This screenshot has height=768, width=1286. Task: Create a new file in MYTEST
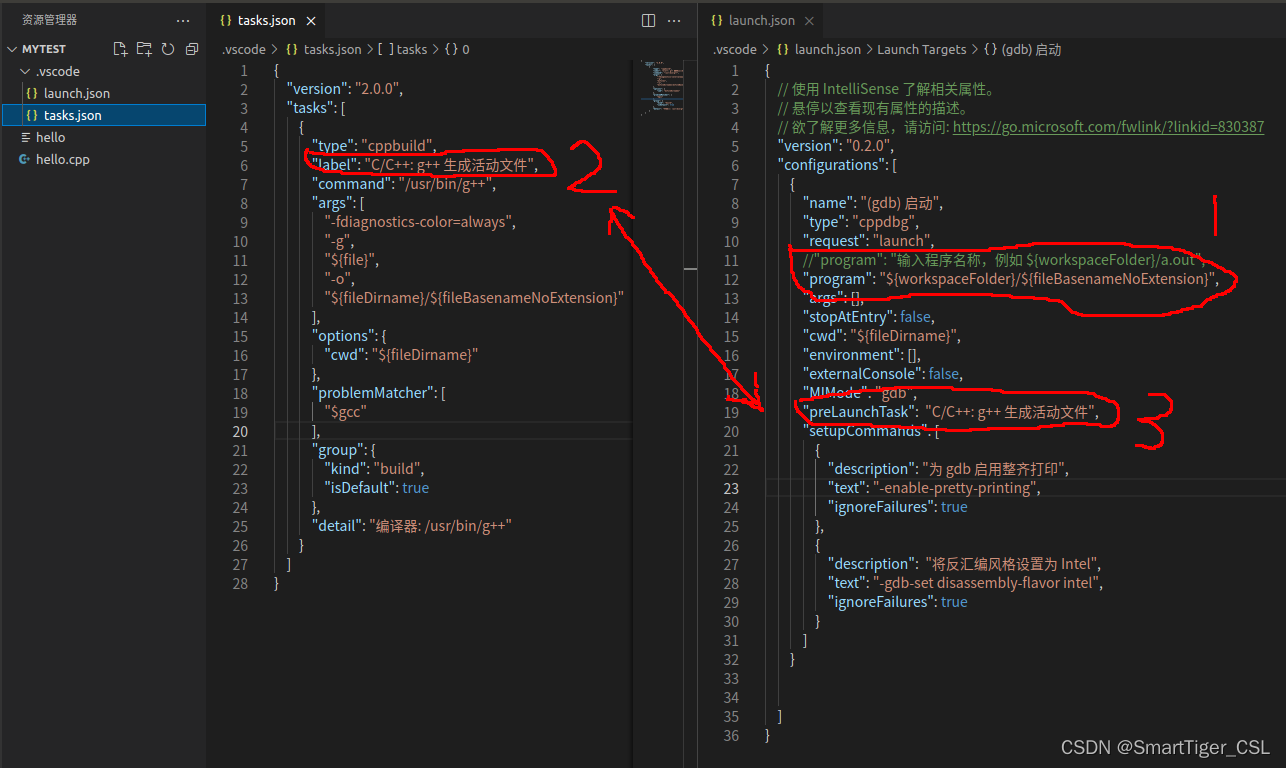[x=120, y=49]
